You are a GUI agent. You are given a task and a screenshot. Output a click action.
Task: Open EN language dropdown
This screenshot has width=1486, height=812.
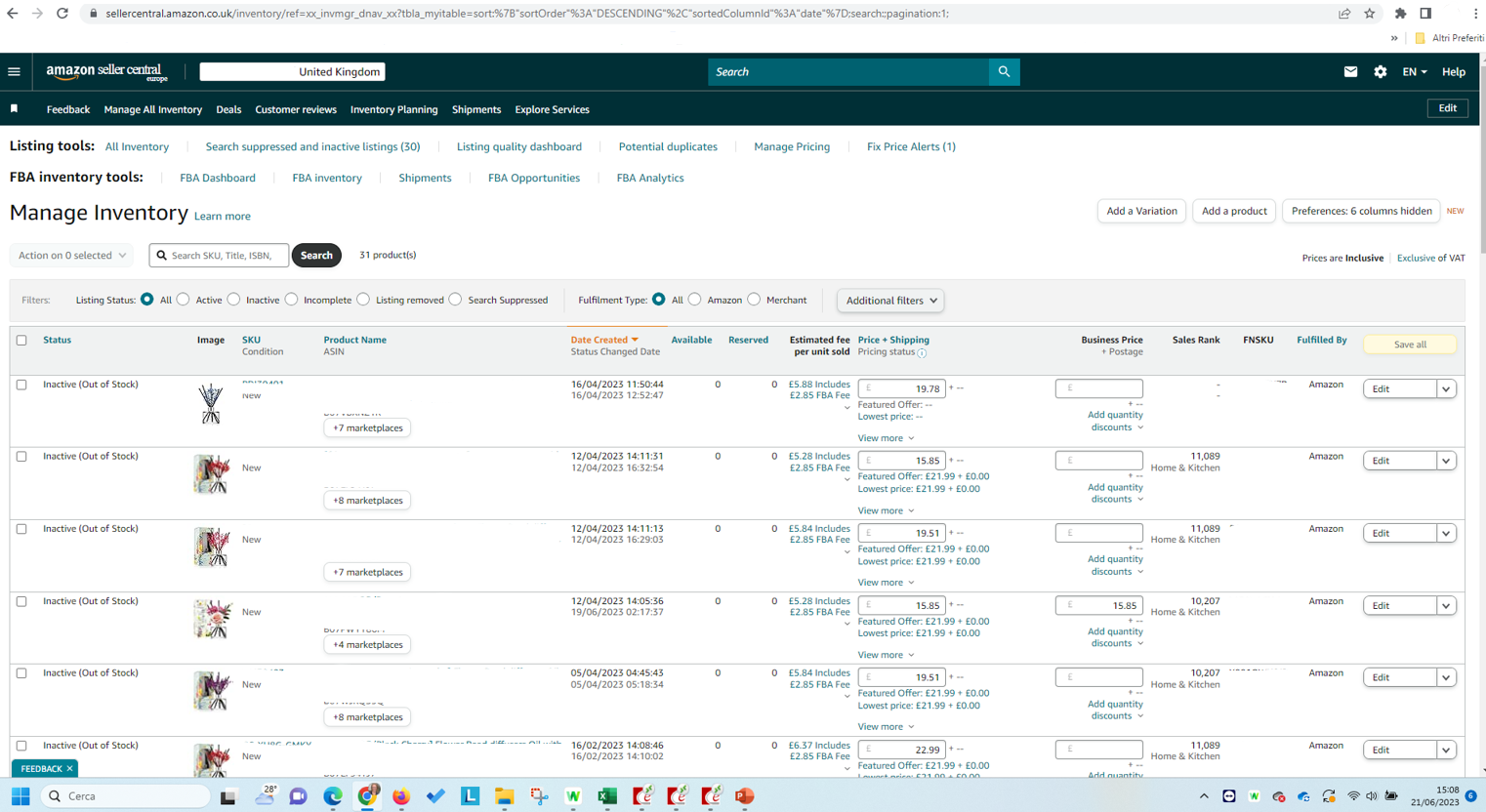(x=1415, y=72)
